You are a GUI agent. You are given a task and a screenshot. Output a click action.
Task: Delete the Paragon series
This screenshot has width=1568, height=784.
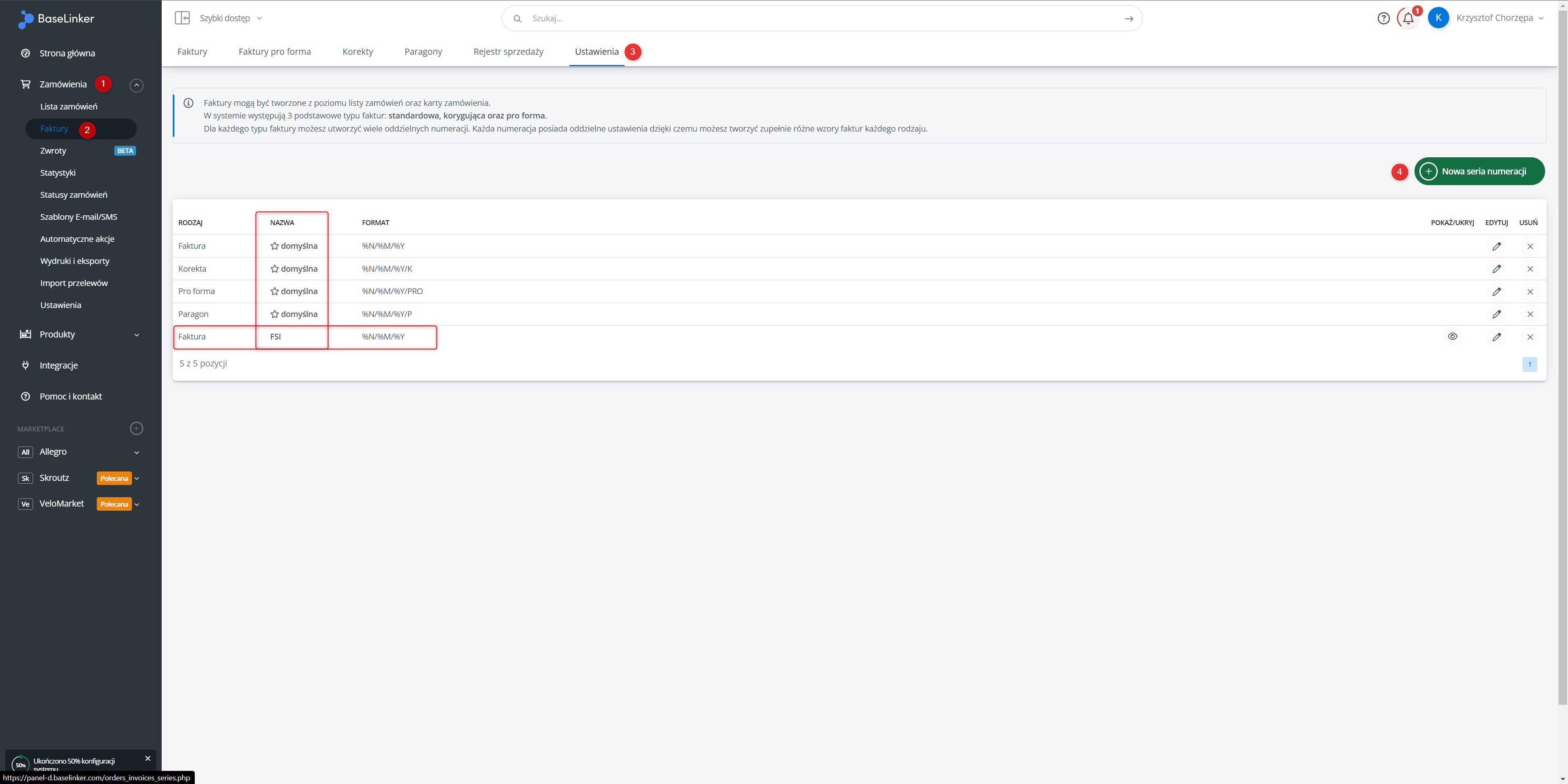1530,314
